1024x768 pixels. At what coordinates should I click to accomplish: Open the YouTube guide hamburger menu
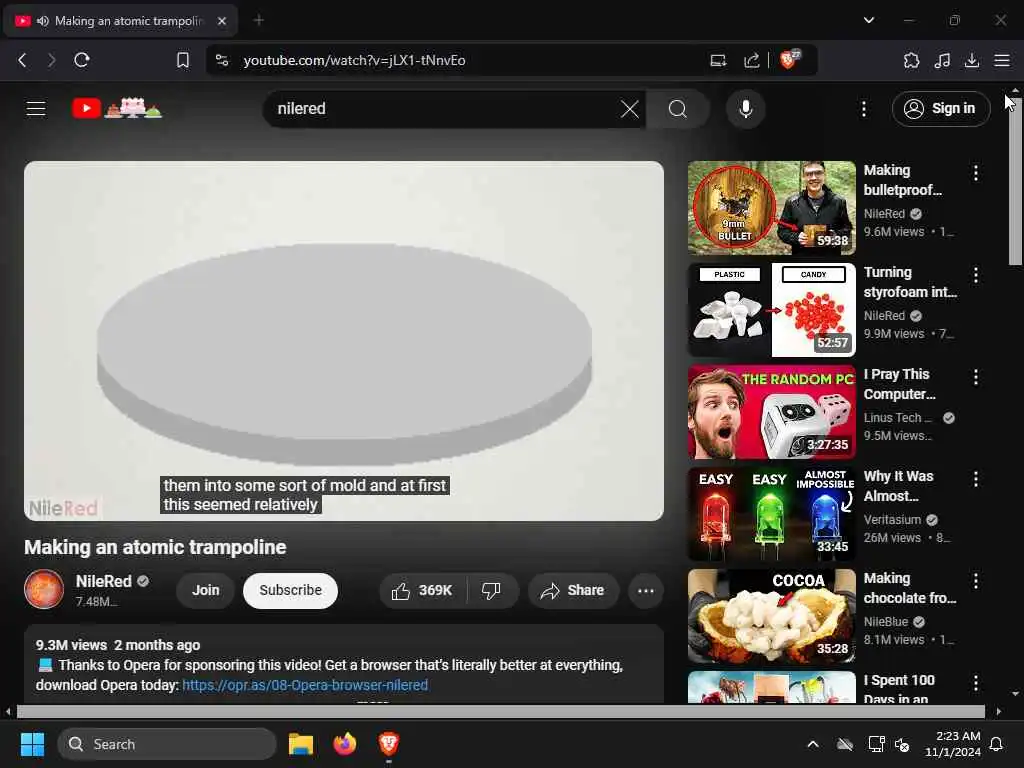36,108
